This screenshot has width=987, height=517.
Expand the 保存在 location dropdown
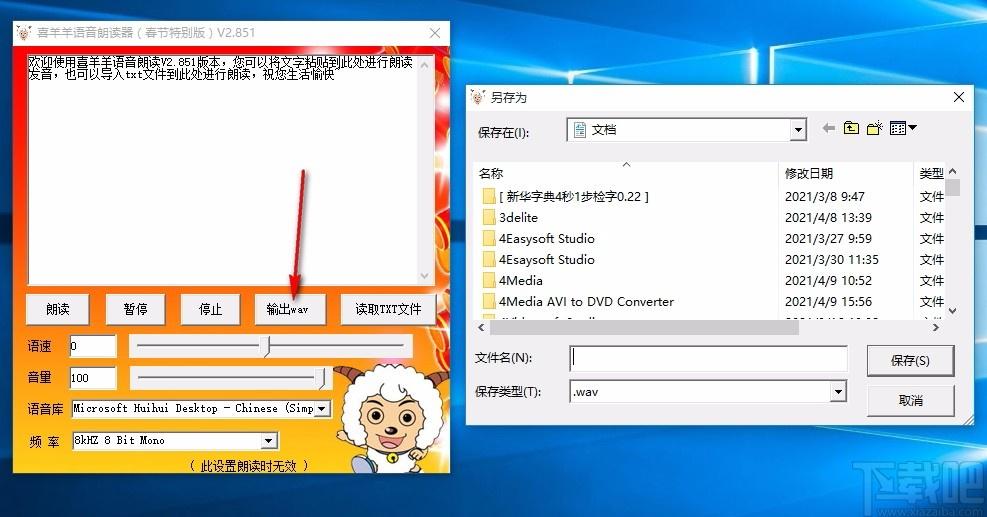(798, 130)
